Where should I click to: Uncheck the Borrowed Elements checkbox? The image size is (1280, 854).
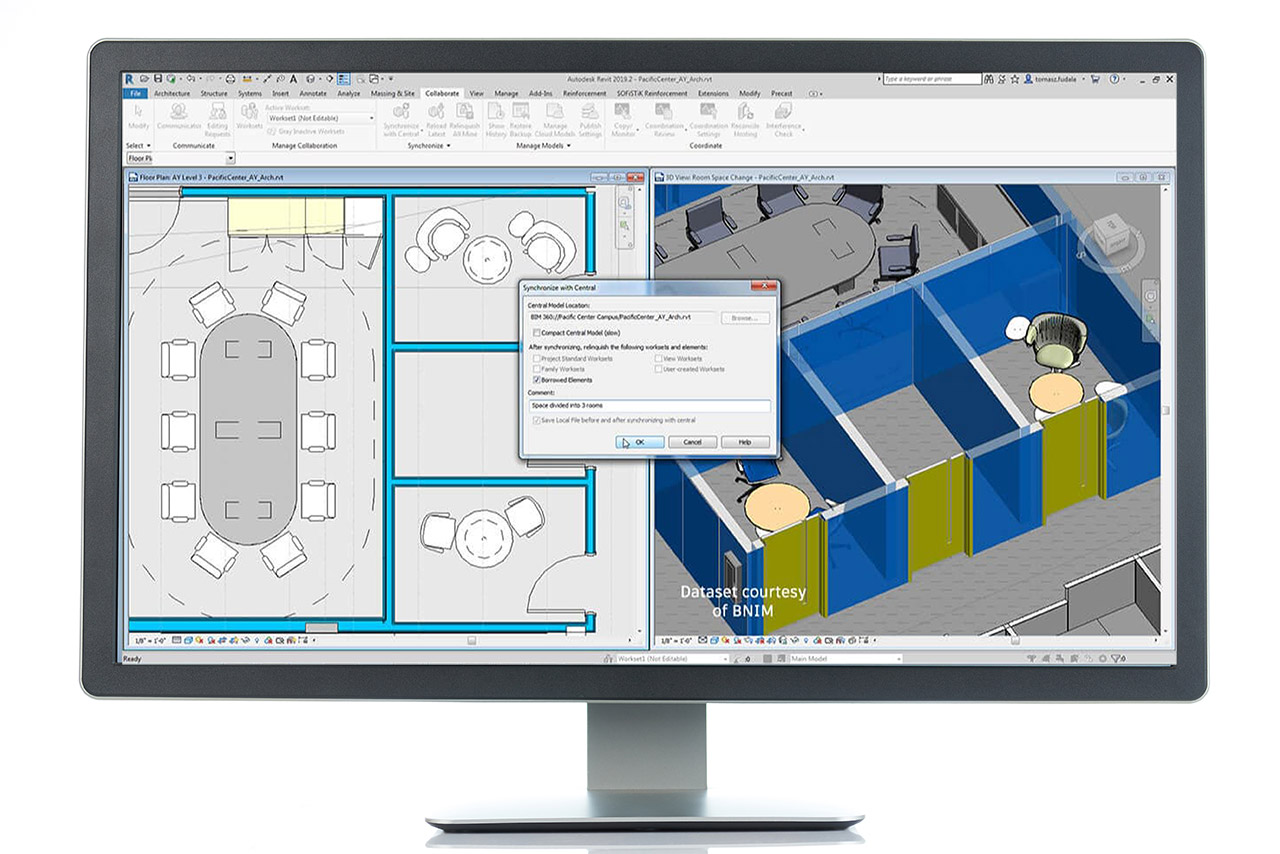(x=537, y=380)
